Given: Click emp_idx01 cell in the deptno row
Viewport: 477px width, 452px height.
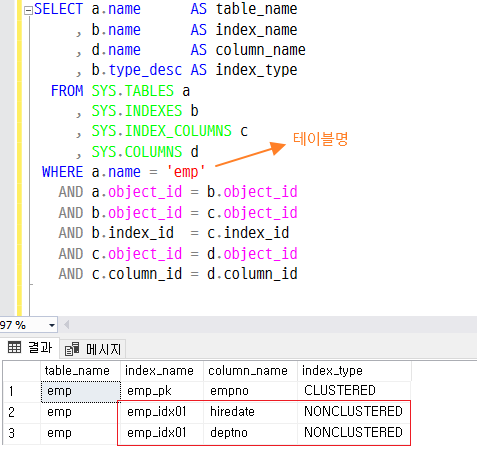Looking at the screenshot, I should (x=162, y=433).
